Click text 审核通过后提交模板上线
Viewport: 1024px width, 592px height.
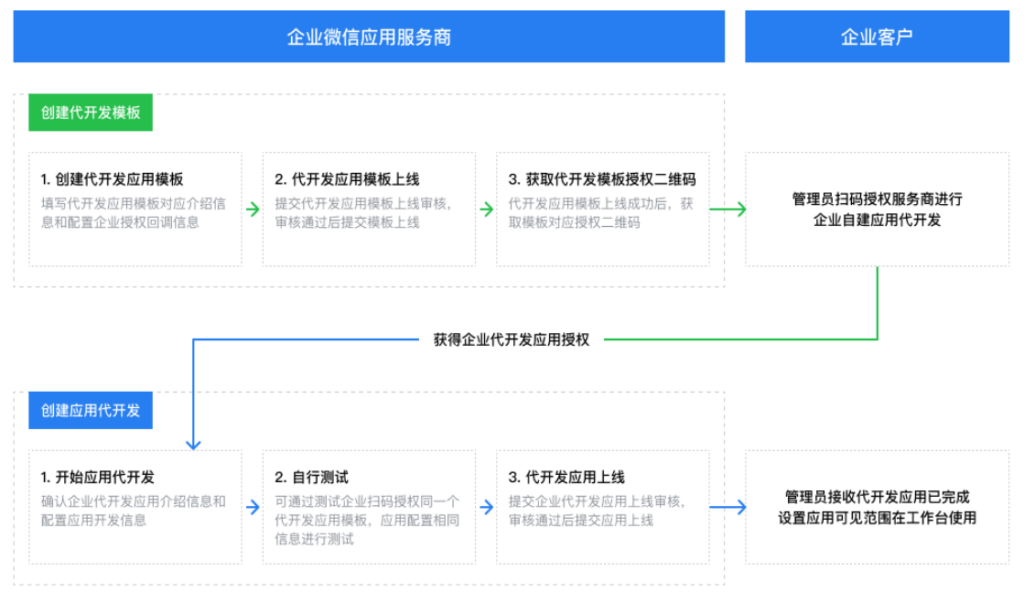tap(347, 223)
